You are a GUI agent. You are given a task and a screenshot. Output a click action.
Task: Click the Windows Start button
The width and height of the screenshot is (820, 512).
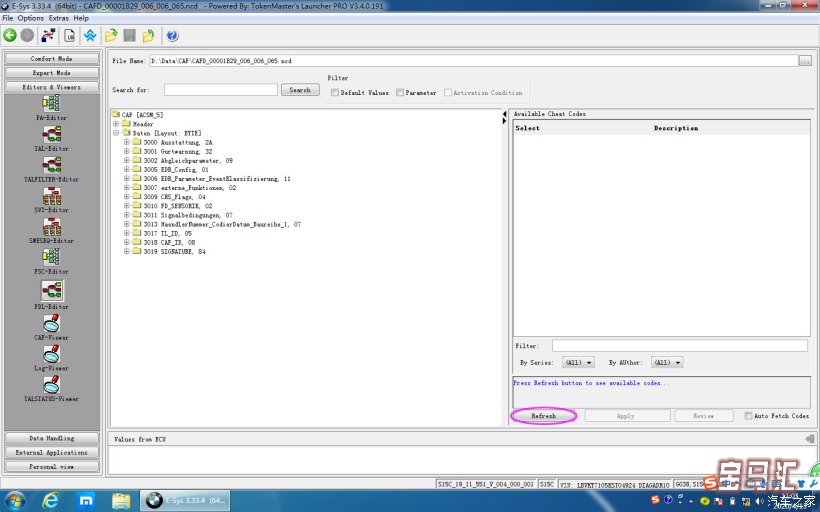pyautogui.click(x=15, y=500)
